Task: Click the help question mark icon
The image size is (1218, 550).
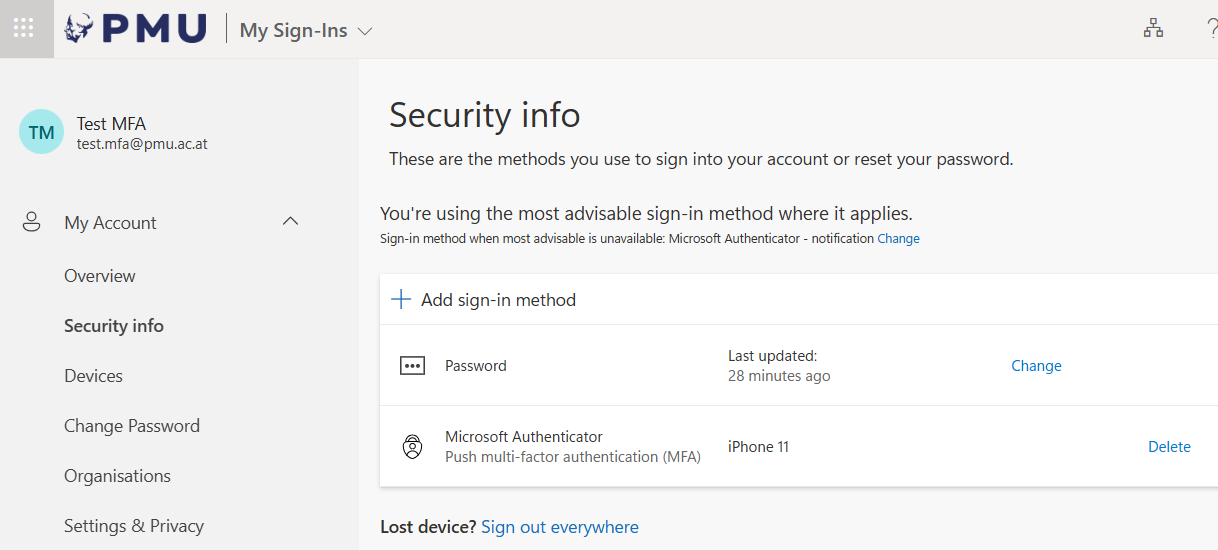Action: (x=1211, y=29)
